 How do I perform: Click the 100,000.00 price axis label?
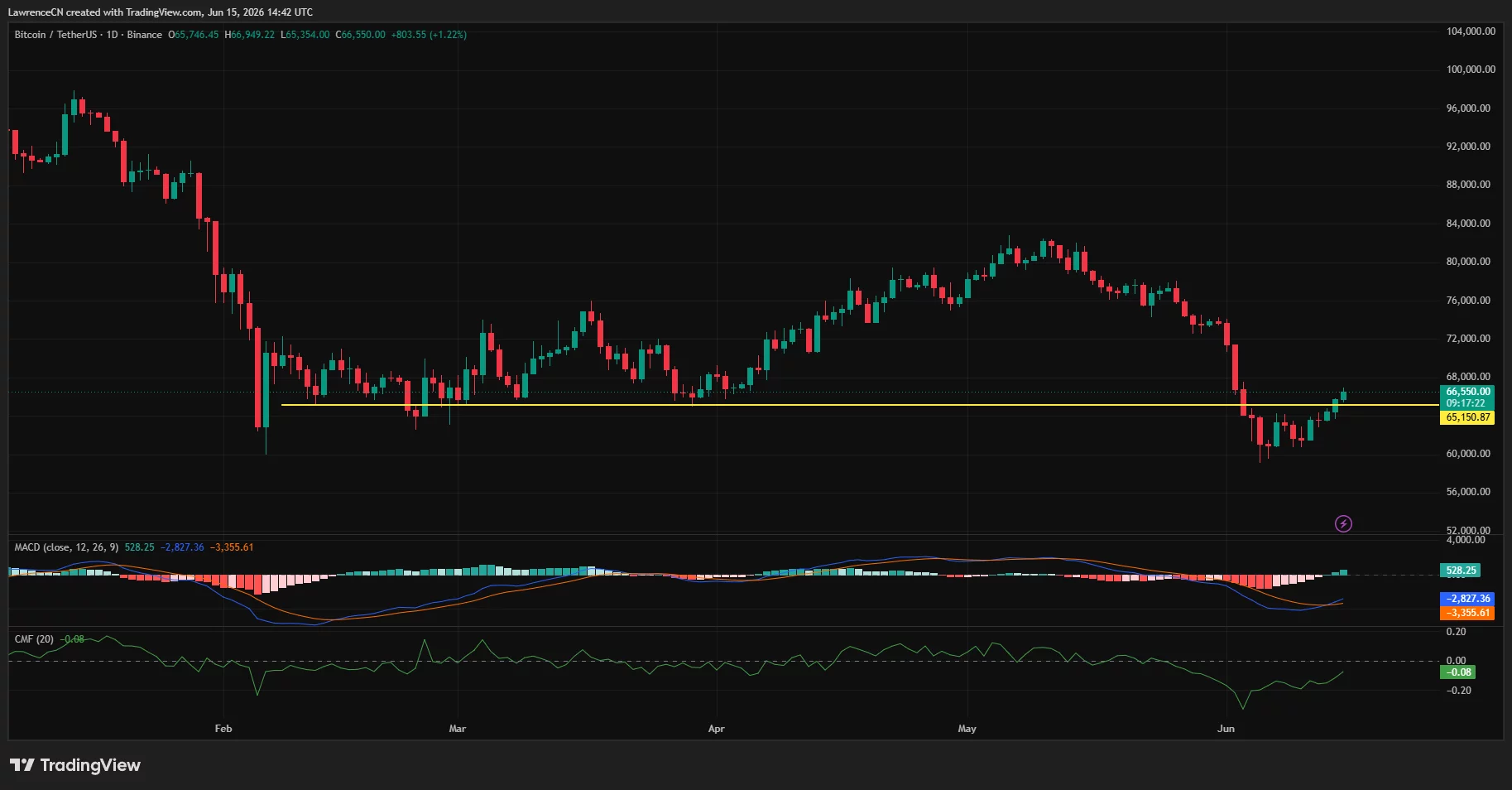1471,70
